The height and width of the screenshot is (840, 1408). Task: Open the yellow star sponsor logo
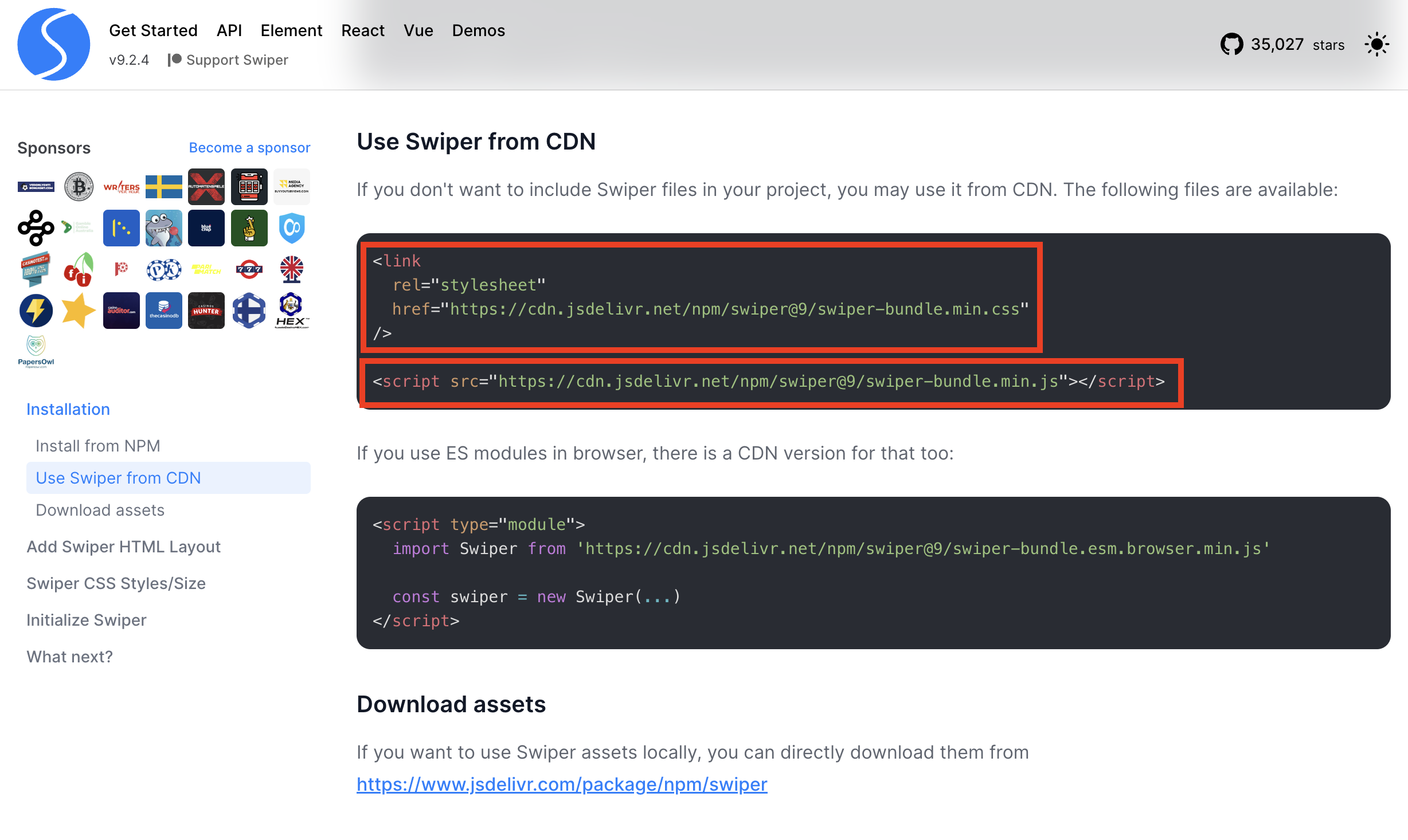pos(79,311)
